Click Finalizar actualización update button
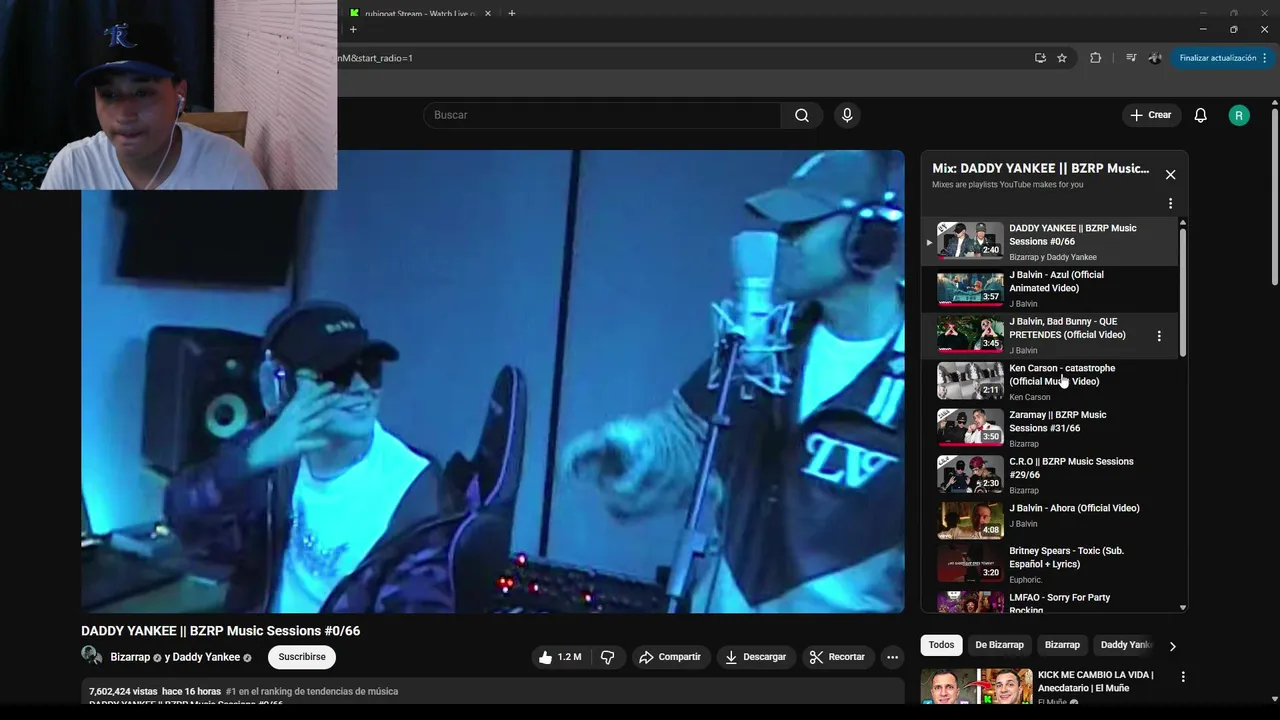This screenshot has height=720, width=1280. [x=1223, y=58]
